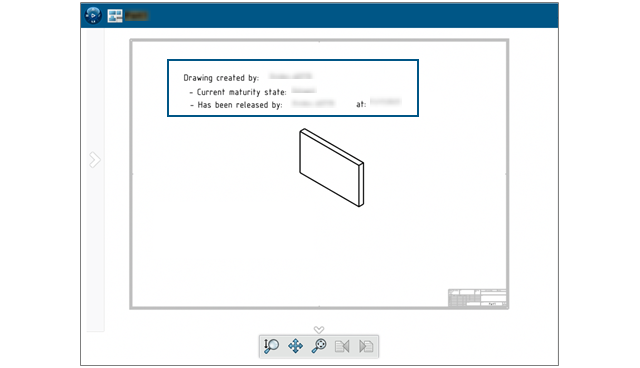Collapse the bottom toolbar with chevron
The image size is (640, 368).
tap(319, 329)
